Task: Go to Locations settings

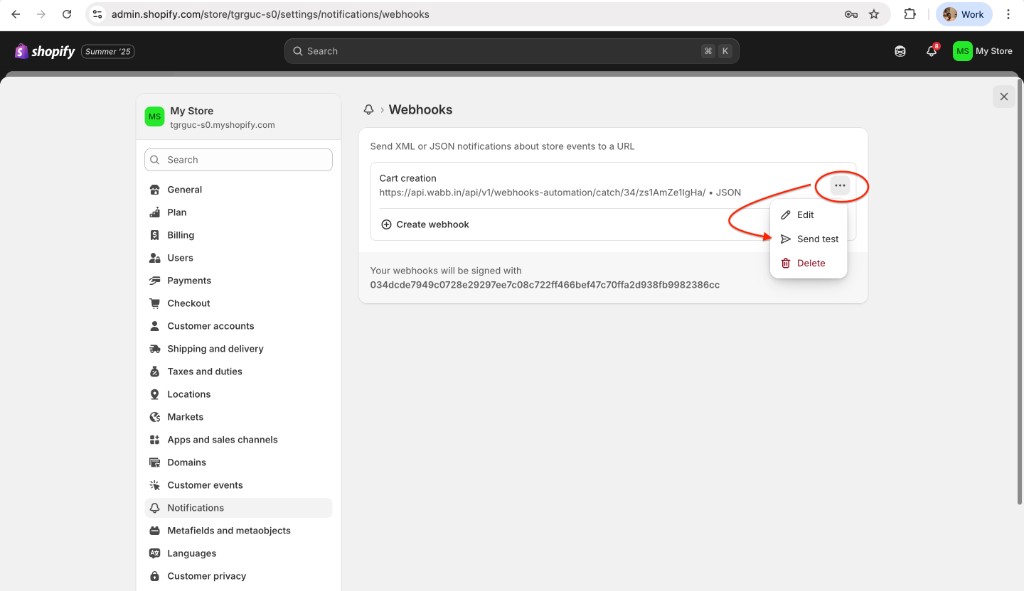Action: pos(238,394)
